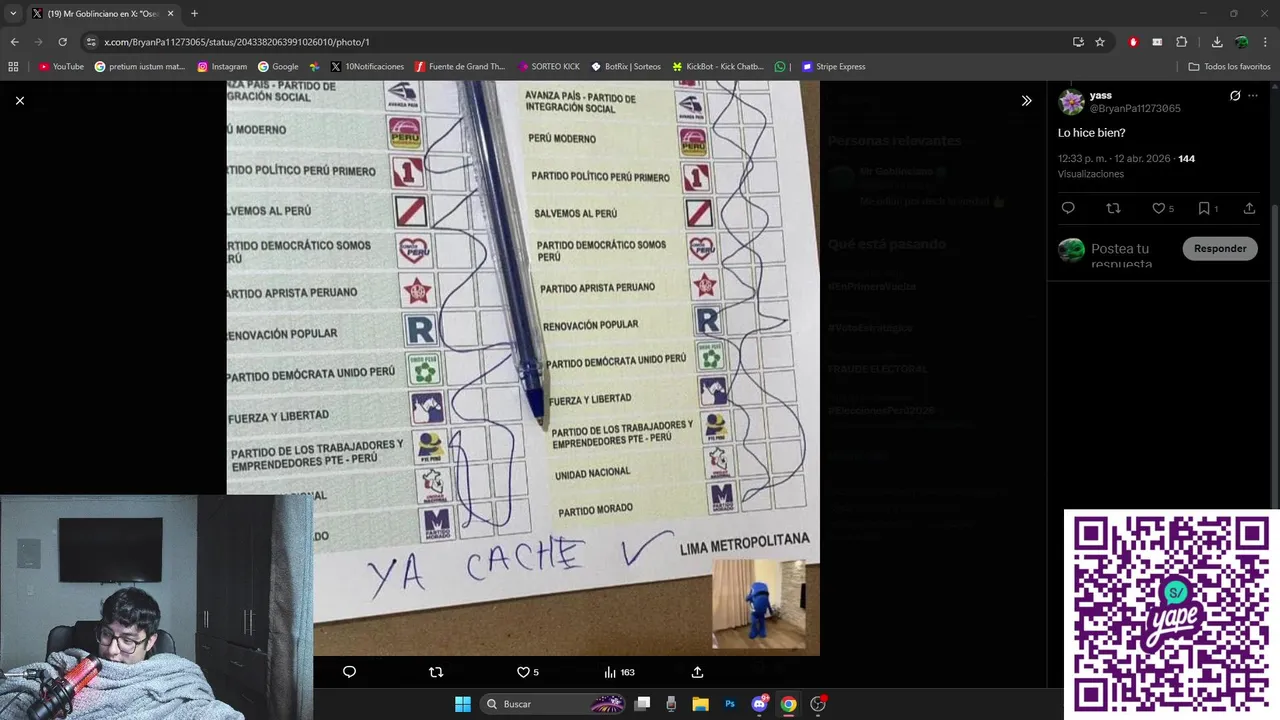The image size is (1280, 720).
Task: Click the share icon below the photo
Action: coord(697,672)
